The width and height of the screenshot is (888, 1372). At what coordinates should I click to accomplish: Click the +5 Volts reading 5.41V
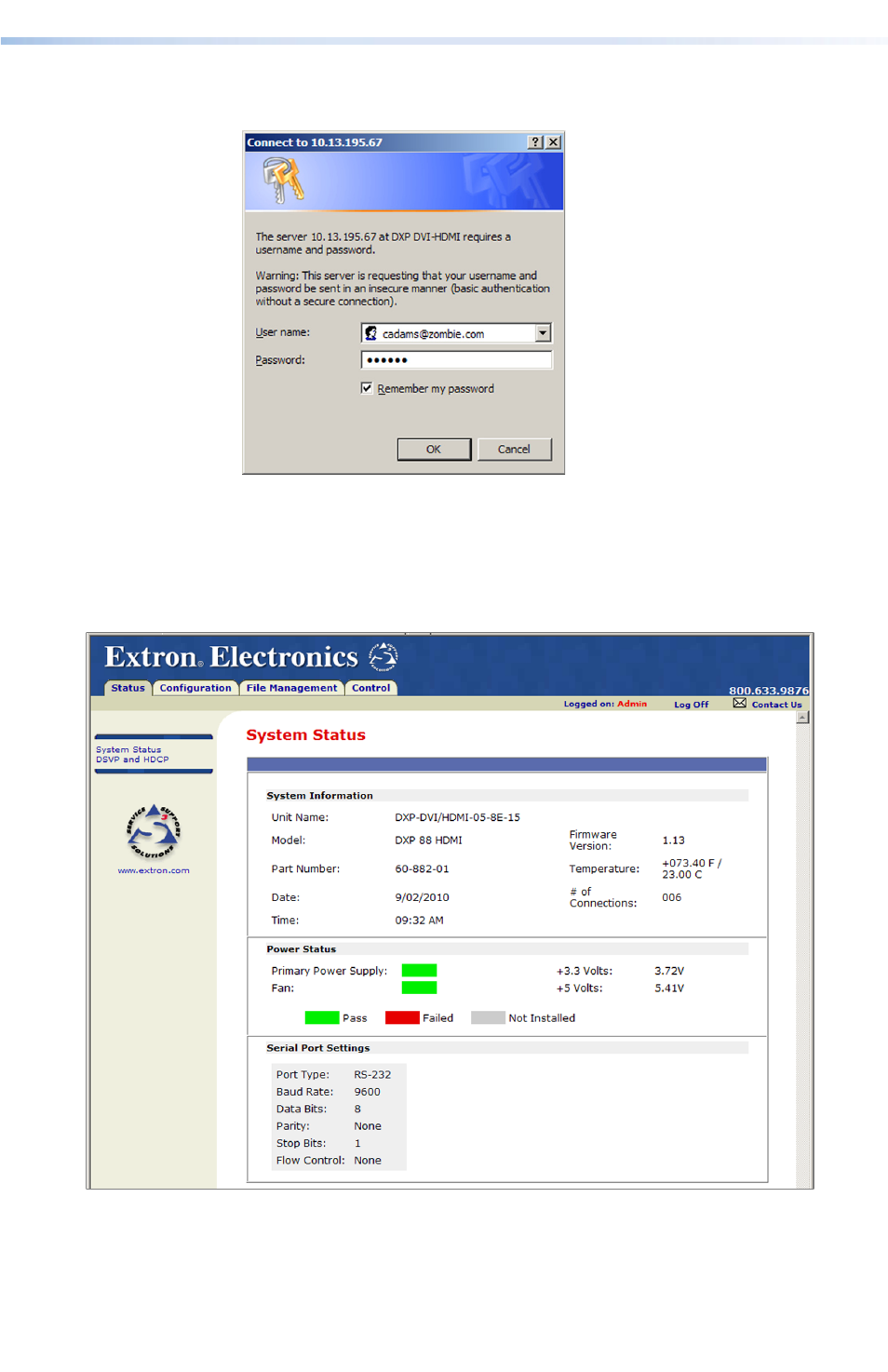668,988
